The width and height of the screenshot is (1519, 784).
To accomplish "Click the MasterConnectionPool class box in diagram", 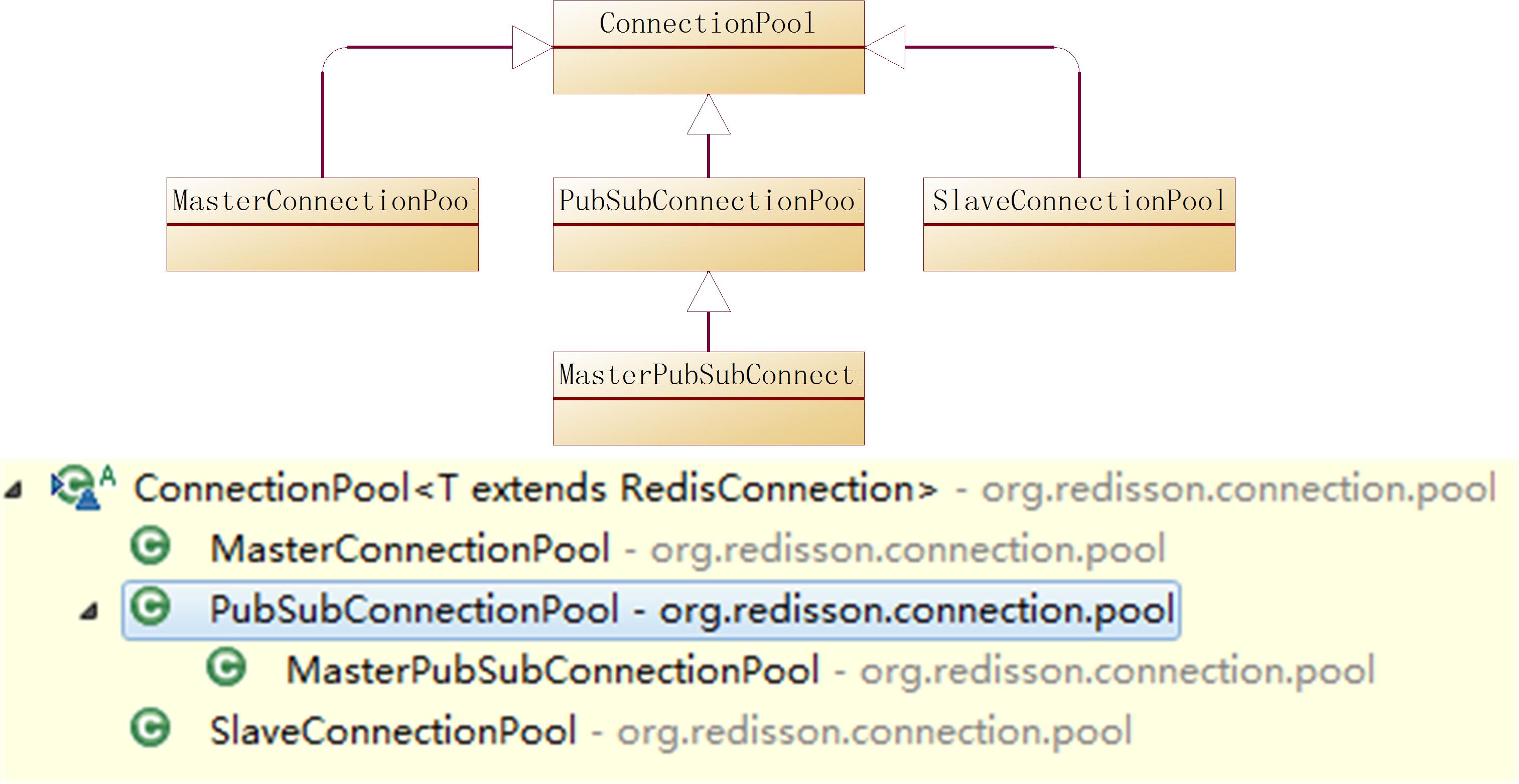I will click(323, 225).
